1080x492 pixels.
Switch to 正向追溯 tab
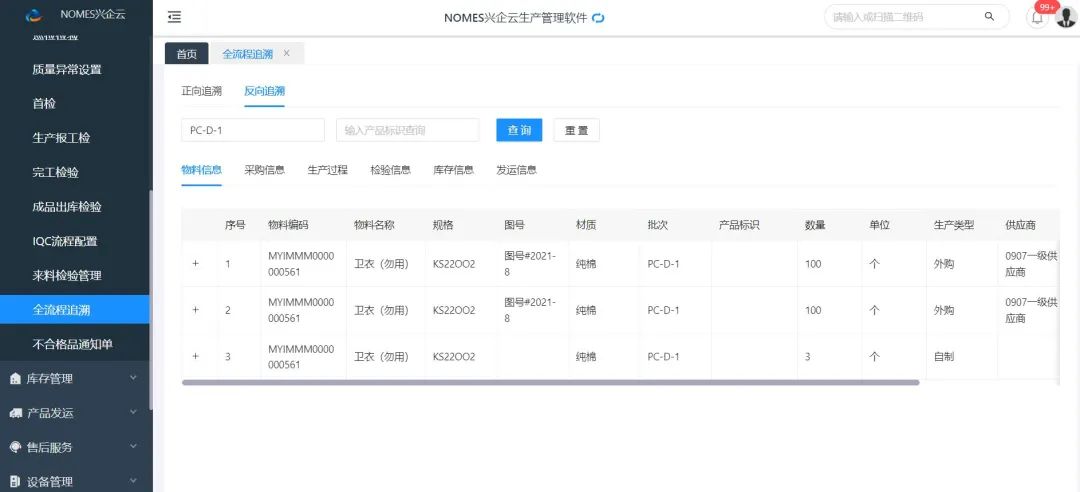point(202,91)
